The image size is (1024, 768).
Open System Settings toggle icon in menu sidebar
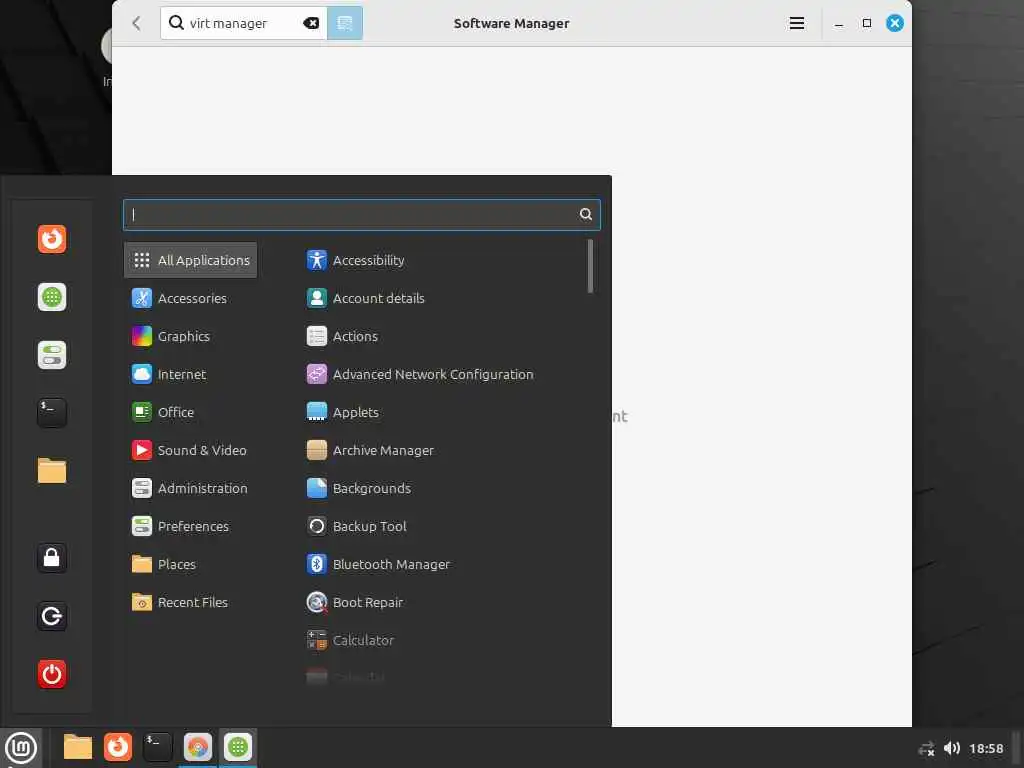pyautogui.click(x=52, y=355)
